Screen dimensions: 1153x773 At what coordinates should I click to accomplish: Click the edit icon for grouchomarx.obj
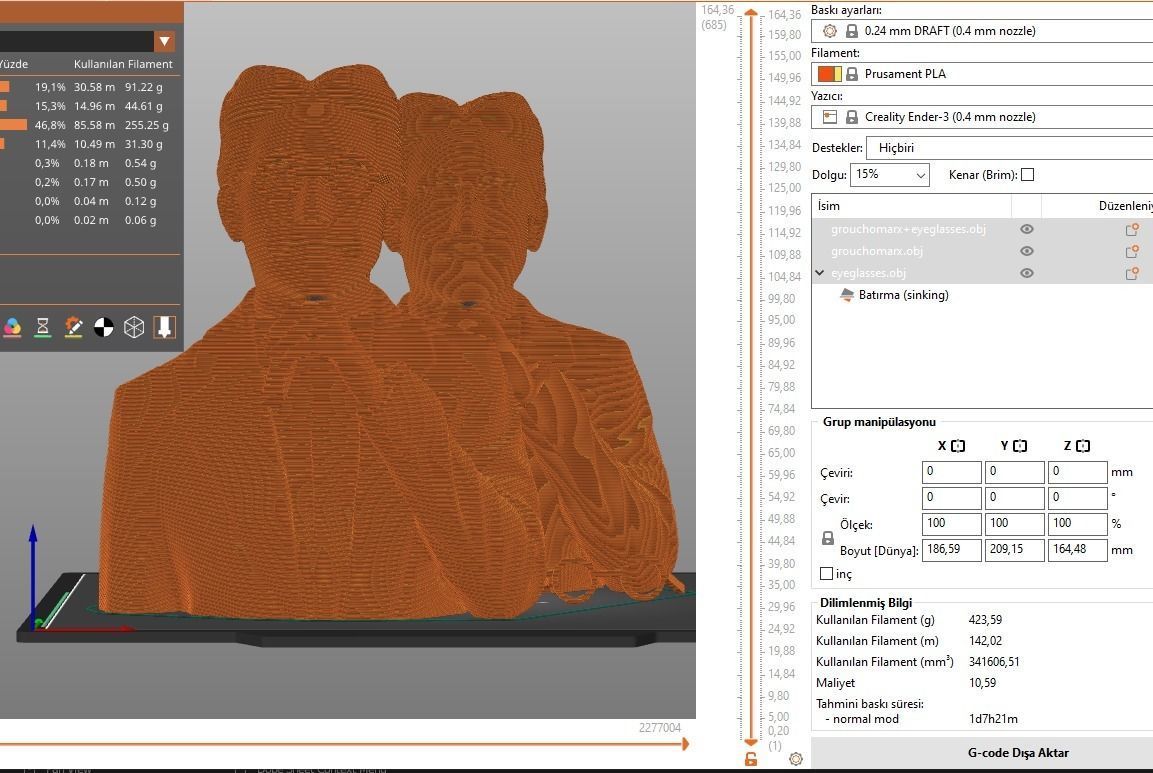tap(1132, 252)
